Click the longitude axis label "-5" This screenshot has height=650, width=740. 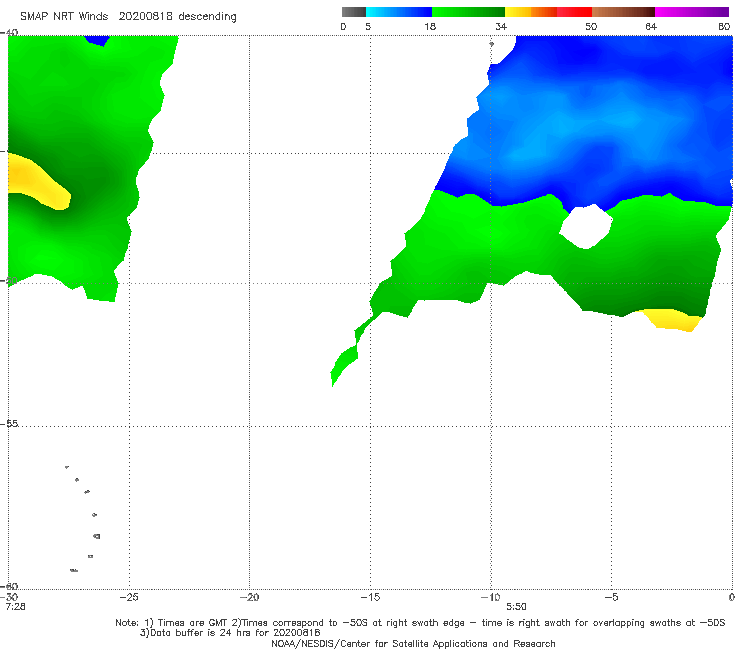pyautogui.click(x=611, y=597)
